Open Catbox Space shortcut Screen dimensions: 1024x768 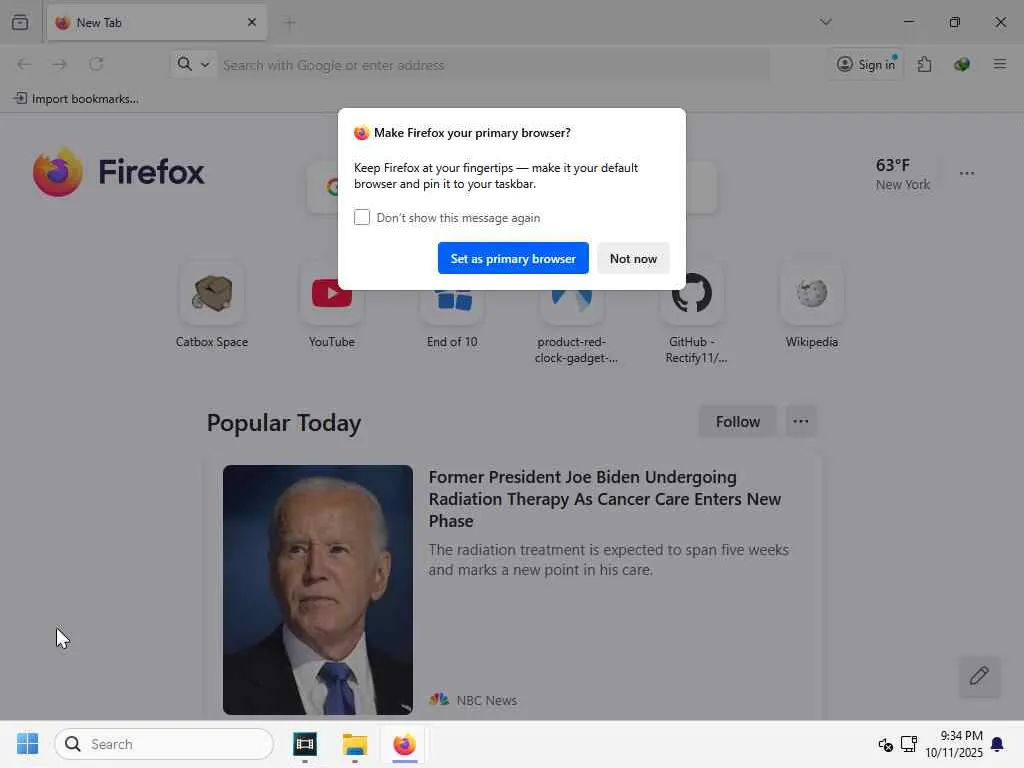click(212, 305)
